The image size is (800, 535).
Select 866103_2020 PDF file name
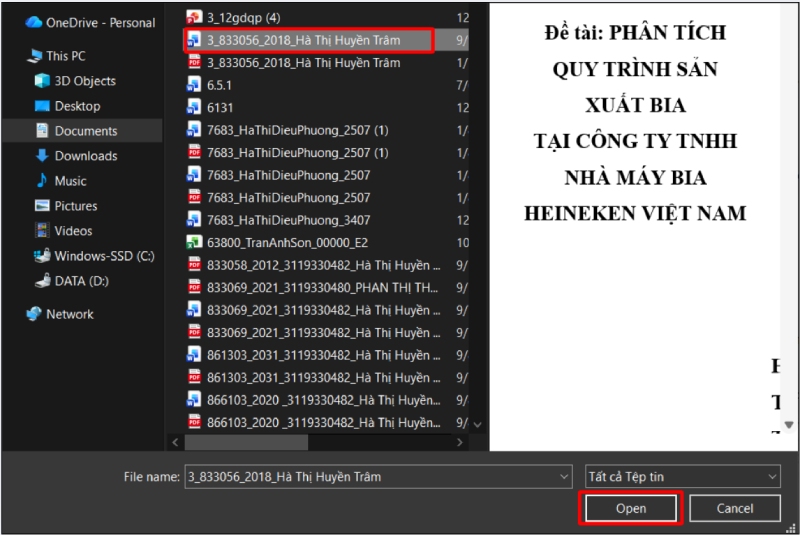coord(323,422)
